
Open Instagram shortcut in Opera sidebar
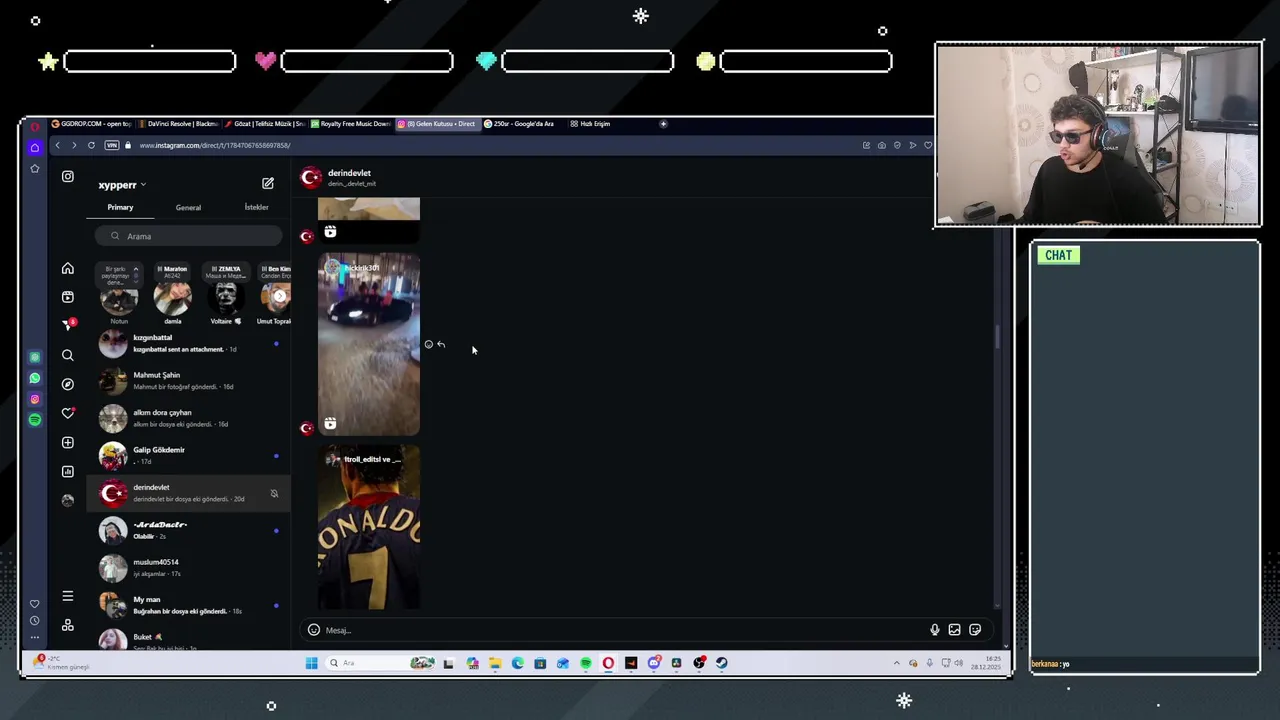35,399
